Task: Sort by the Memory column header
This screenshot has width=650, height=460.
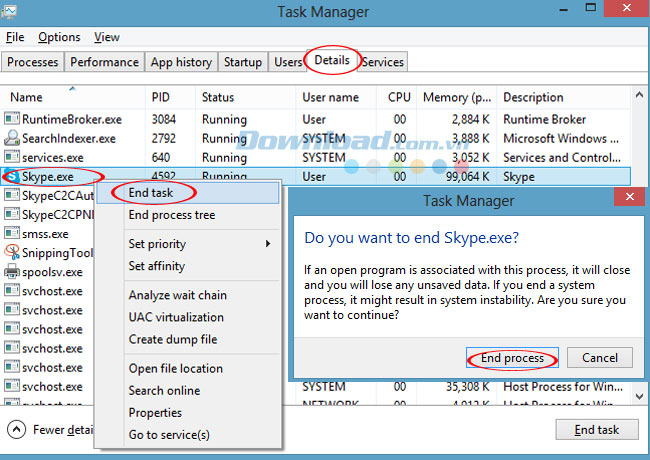Action: click(456, 97)
